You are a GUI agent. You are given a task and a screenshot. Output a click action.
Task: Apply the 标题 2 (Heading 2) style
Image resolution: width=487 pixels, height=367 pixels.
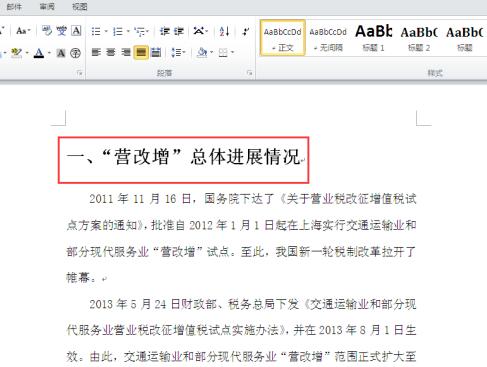(419, 38)
